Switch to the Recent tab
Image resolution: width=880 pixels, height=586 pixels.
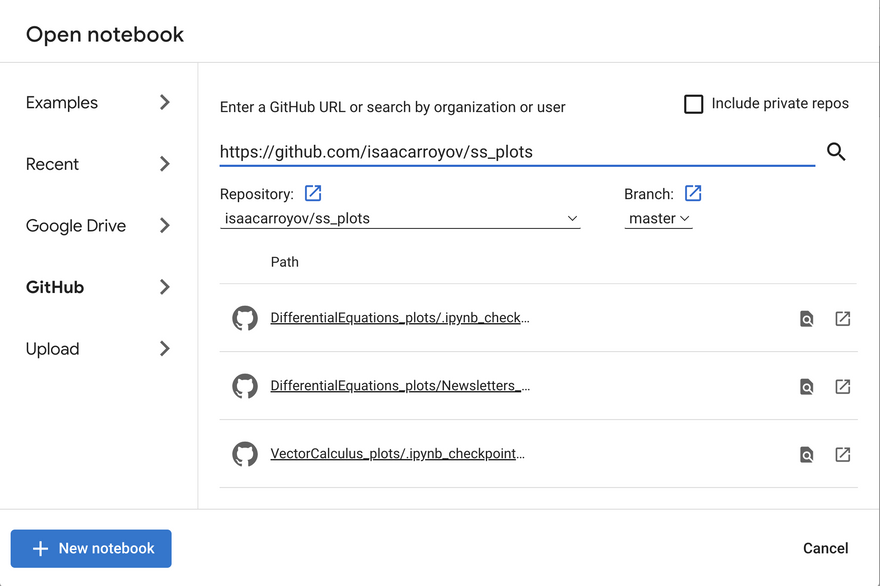(98, 164)
